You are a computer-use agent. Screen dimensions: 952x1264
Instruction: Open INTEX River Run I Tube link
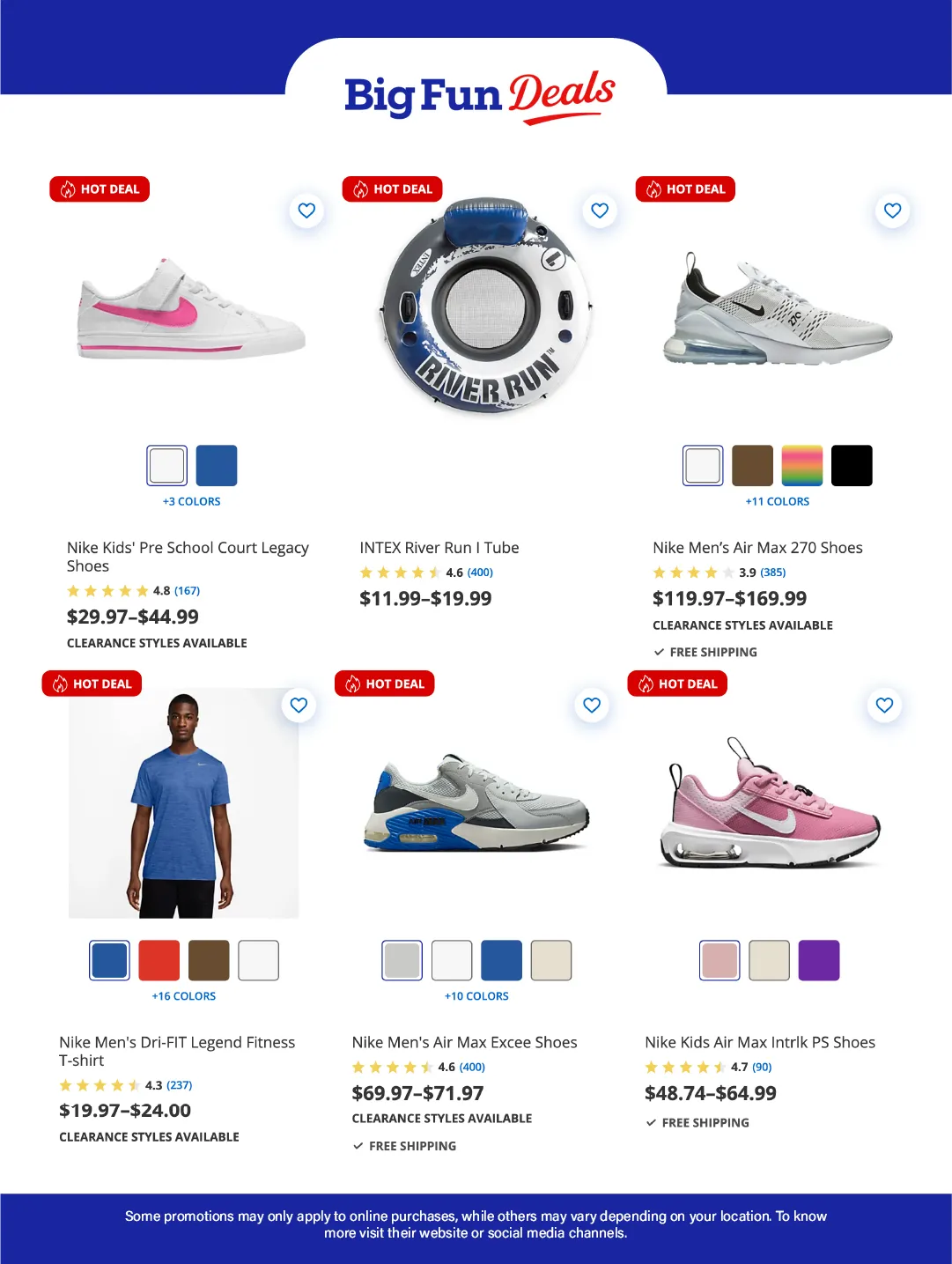439,548
